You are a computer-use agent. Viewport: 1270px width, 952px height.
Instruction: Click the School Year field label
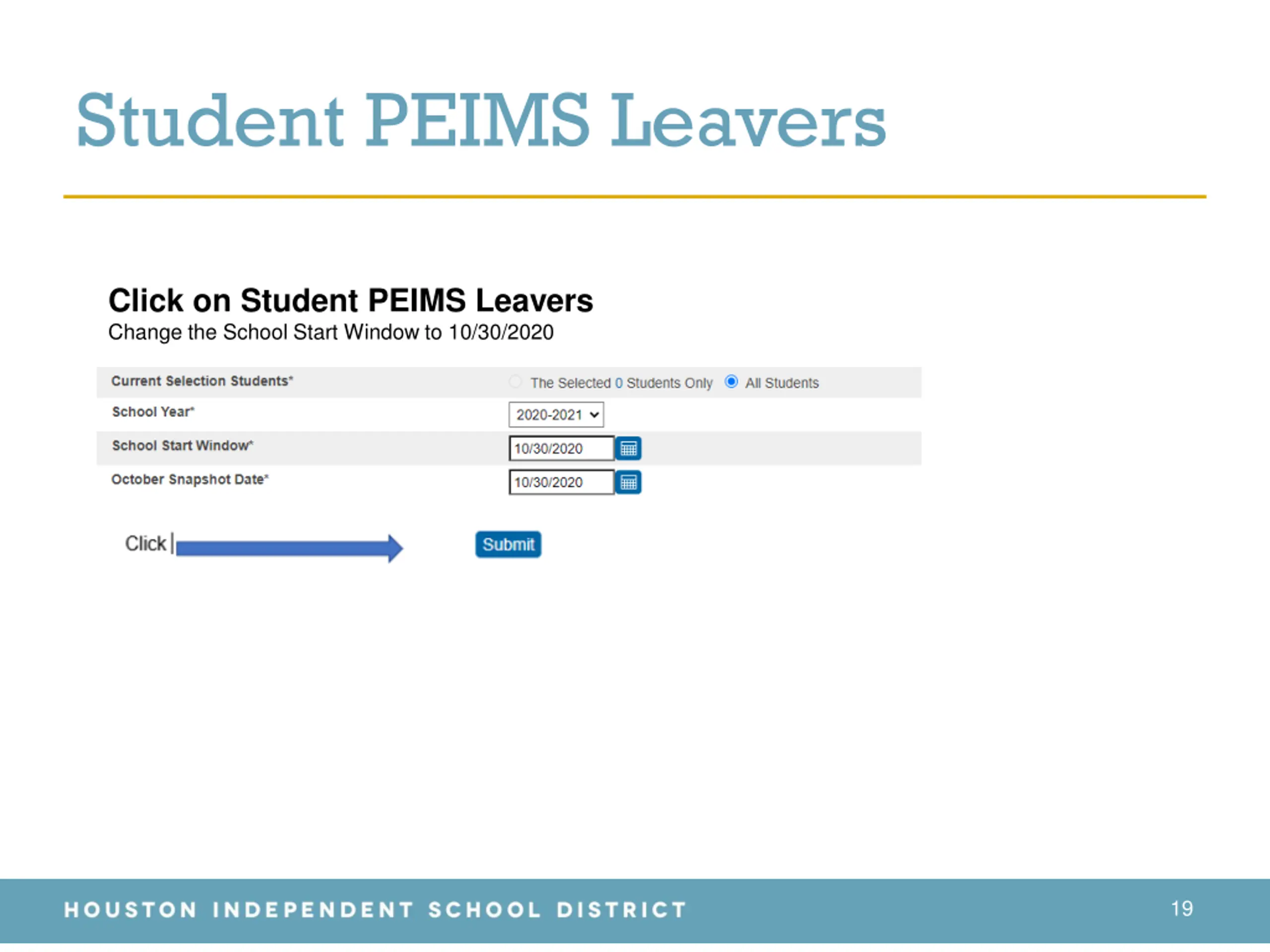(153, 412)
